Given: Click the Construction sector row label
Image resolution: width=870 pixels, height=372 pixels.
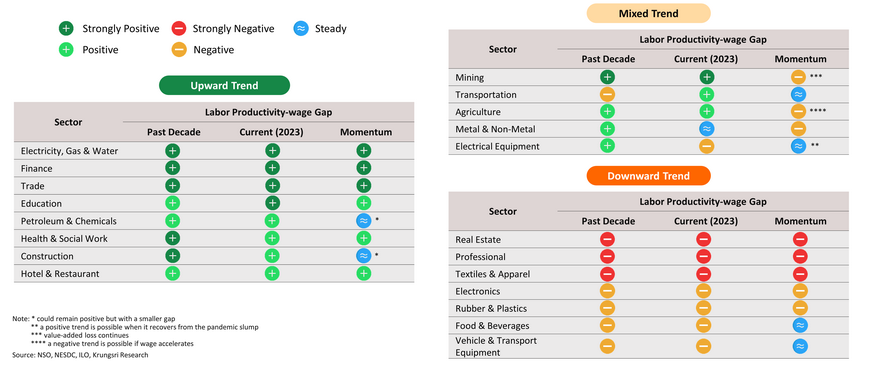Looking at the screenshot, I should tap(47, 256).
